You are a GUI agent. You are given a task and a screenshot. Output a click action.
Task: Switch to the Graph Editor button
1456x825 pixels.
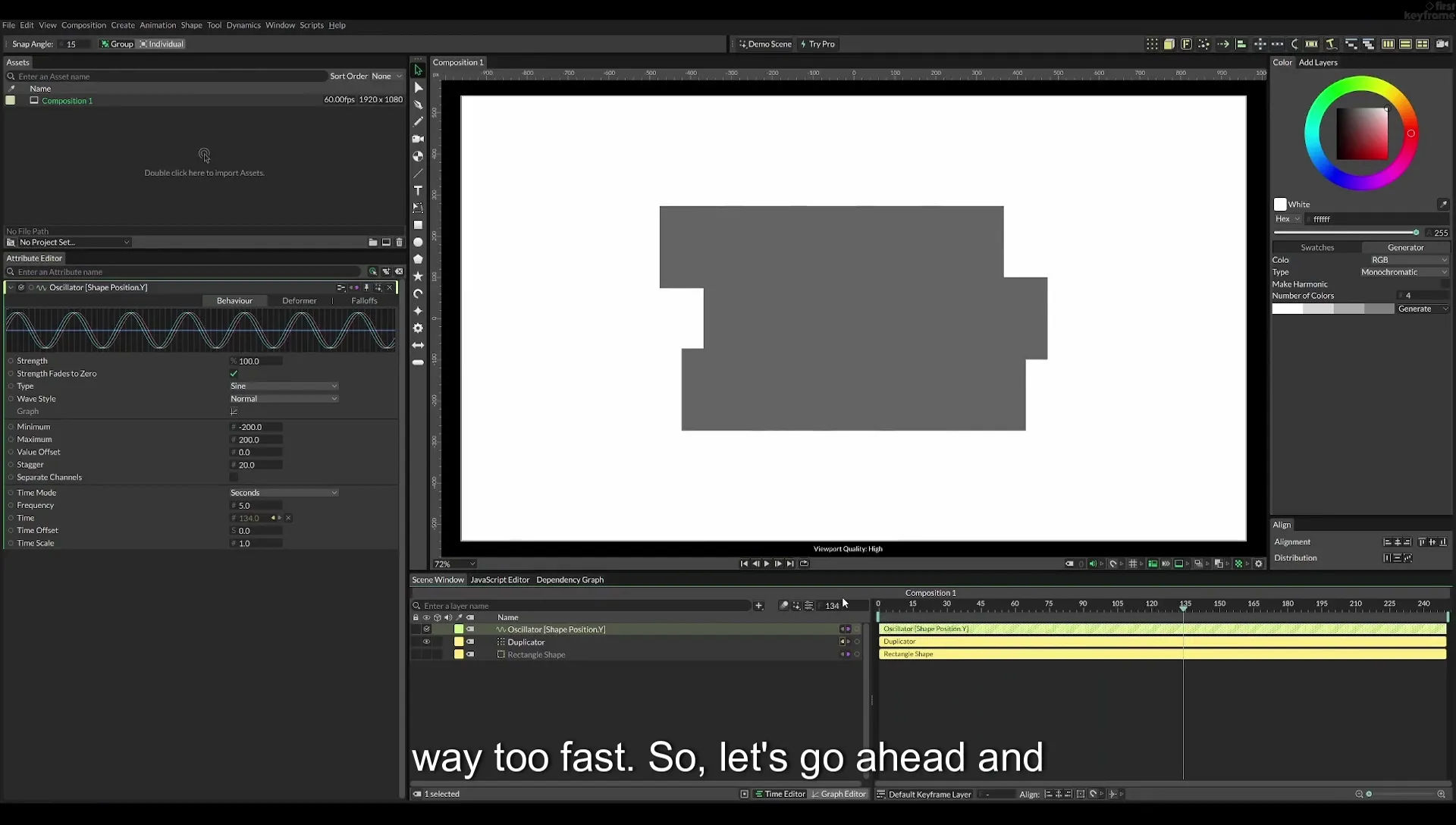click(x=839, y=794)
